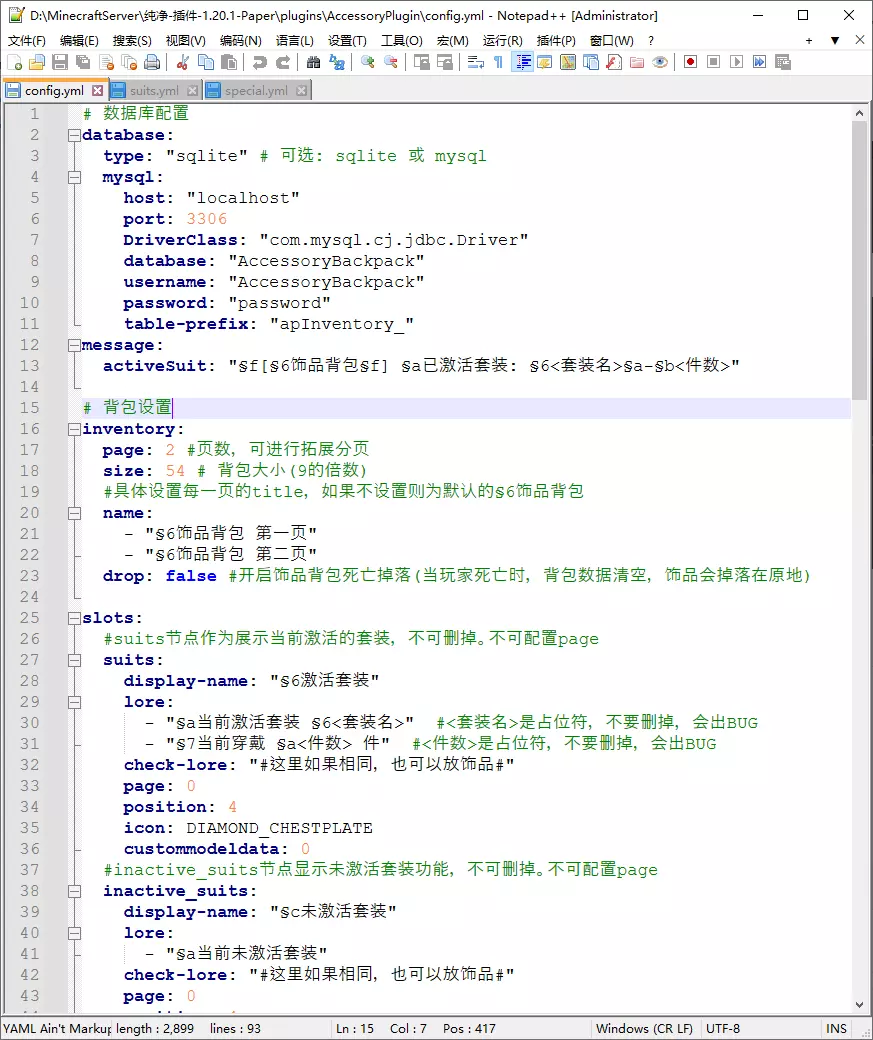Image resolution: width=873 pixels, height=1040 pixels.
Task: Click the UTF-8 encoding status field
Action: coord(722,1029)
